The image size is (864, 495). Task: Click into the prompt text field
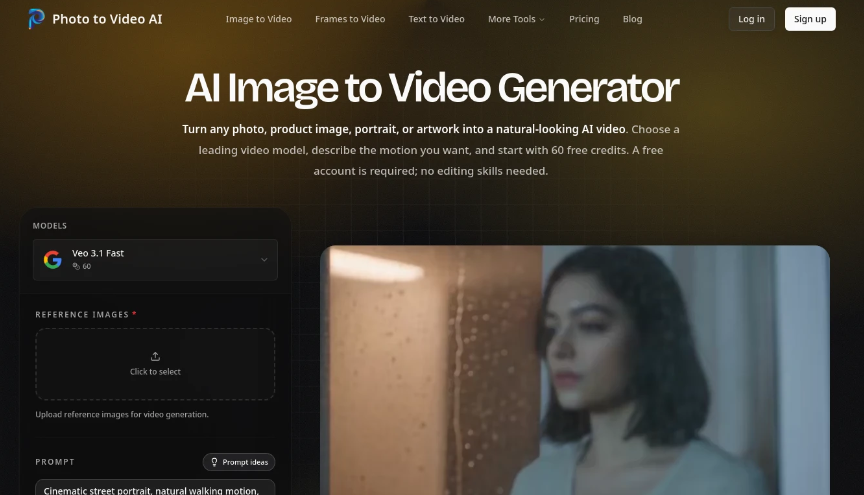point(155,487)
